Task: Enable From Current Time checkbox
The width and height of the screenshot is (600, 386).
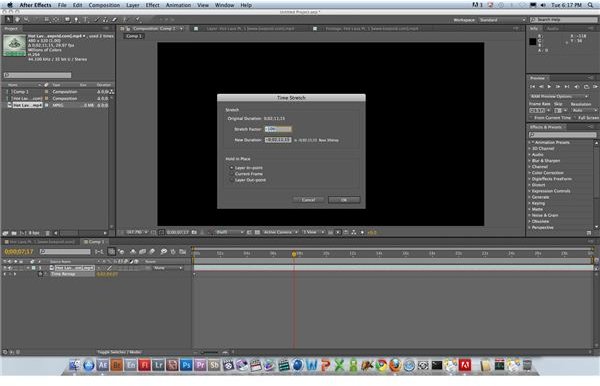Action: pyautogui.click(x=532, y=118)
